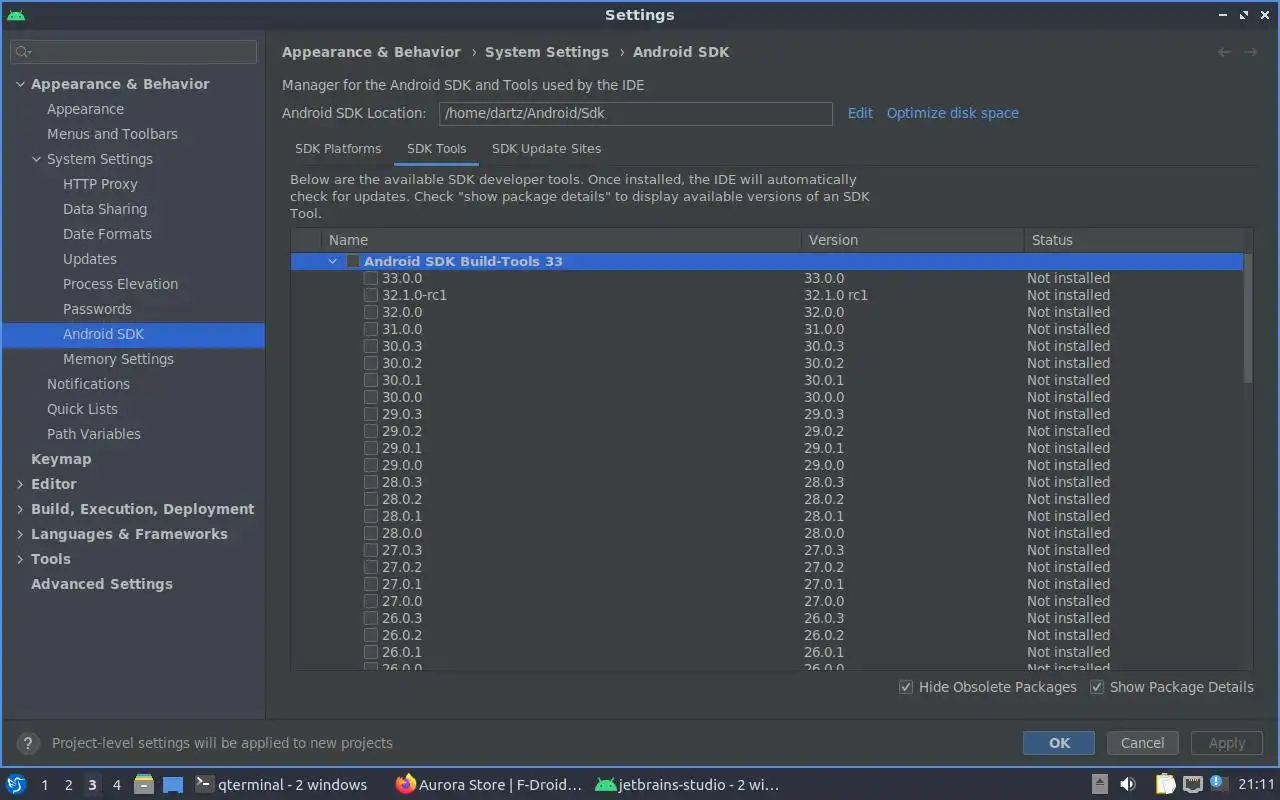Check the 28.0.3 build tools checkbox

click(x=370, y=482)
